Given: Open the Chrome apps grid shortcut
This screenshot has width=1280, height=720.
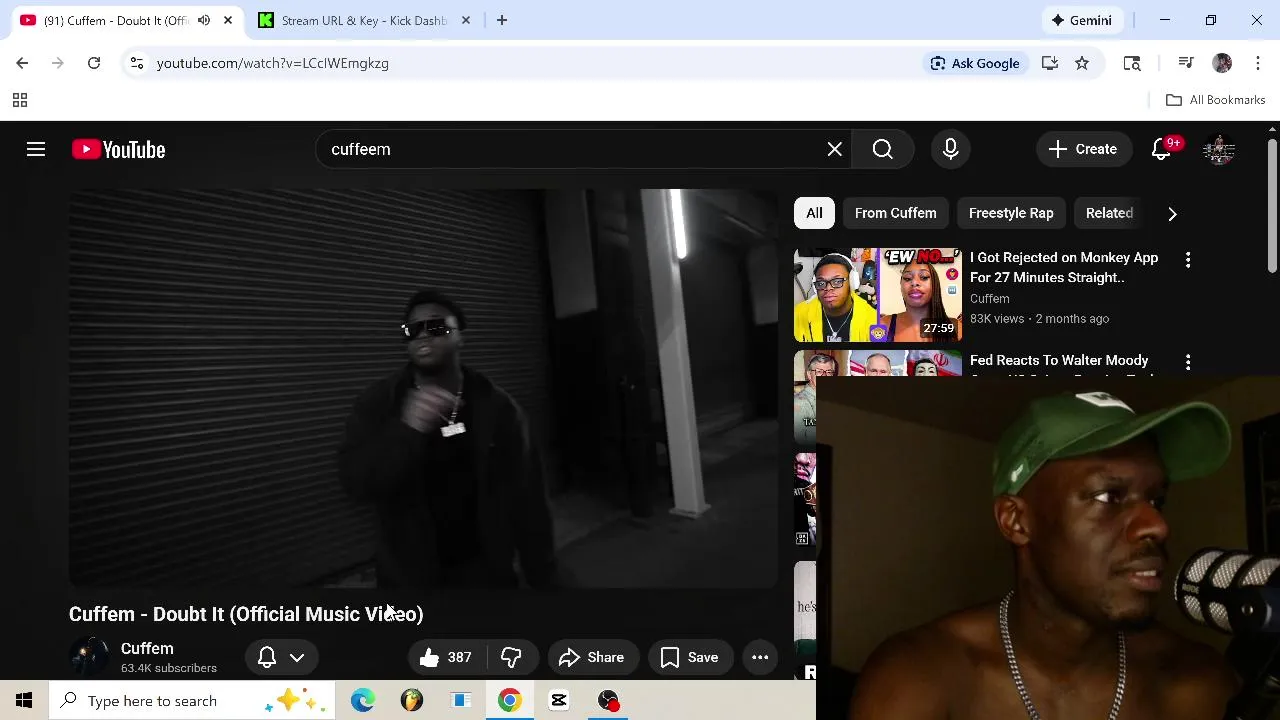Looking at the screenshot, I should 19,100.
